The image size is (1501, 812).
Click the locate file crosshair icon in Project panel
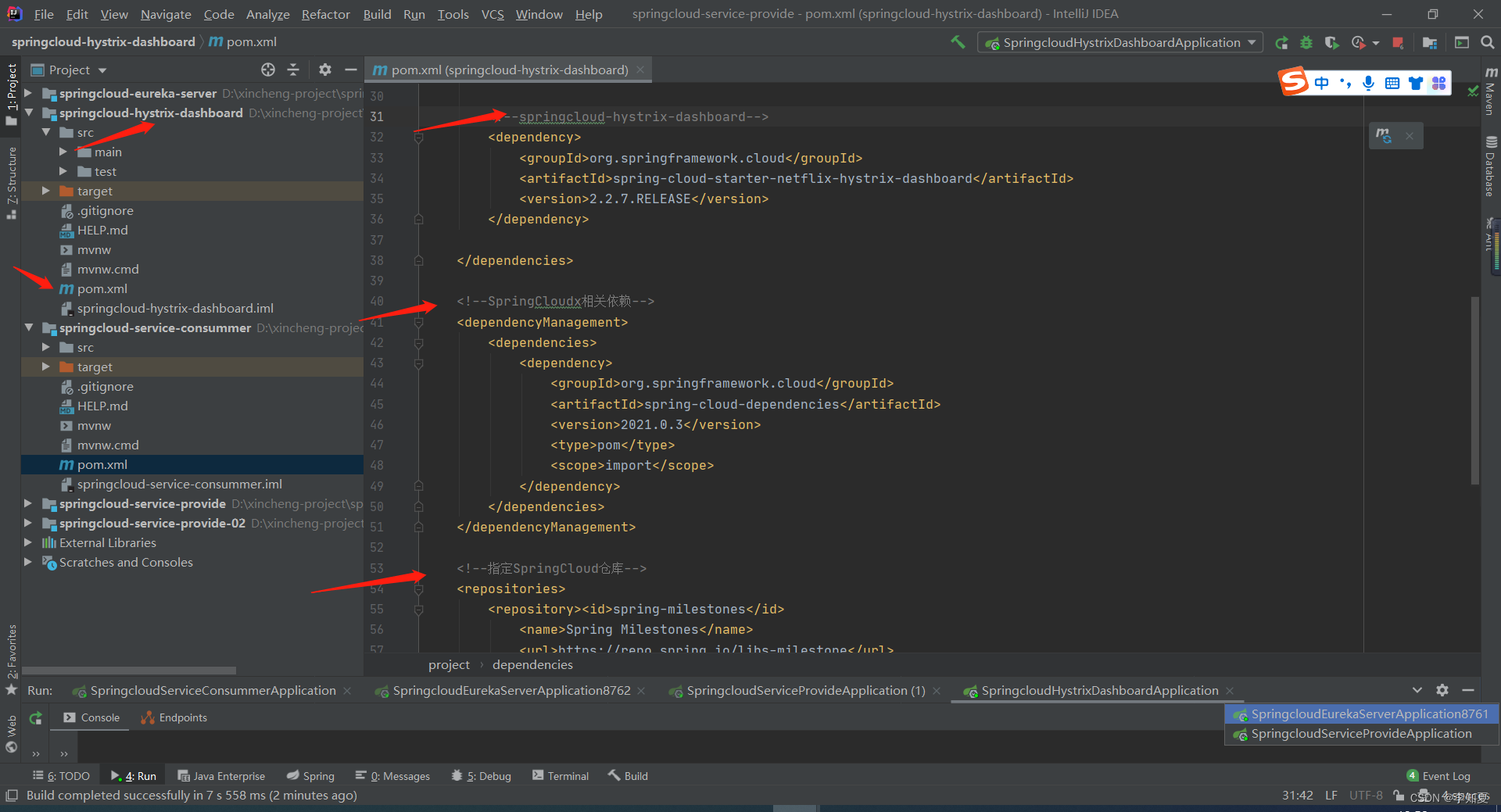[x=268, y=70]
